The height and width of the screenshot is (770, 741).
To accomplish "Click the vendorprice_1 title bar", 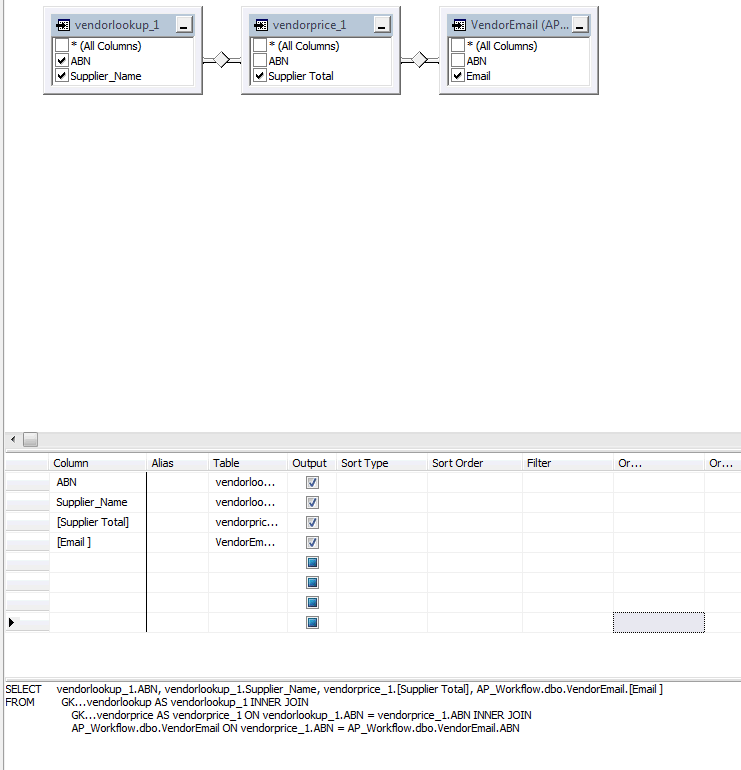I will (321, 25).
